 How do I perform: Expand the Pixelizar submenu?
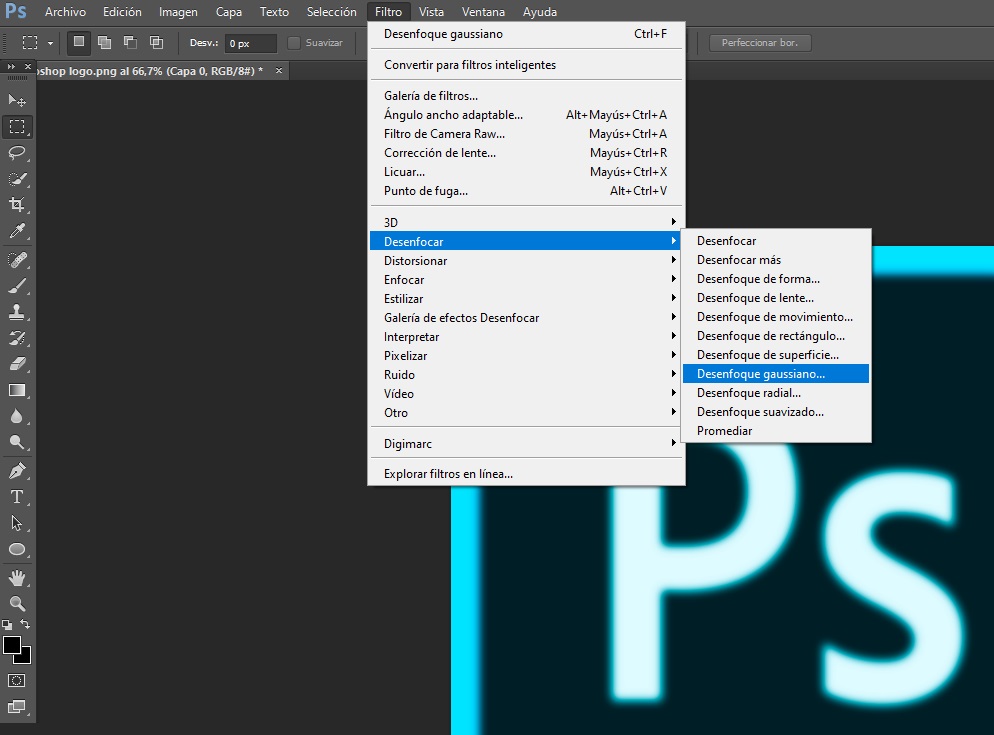525,355
